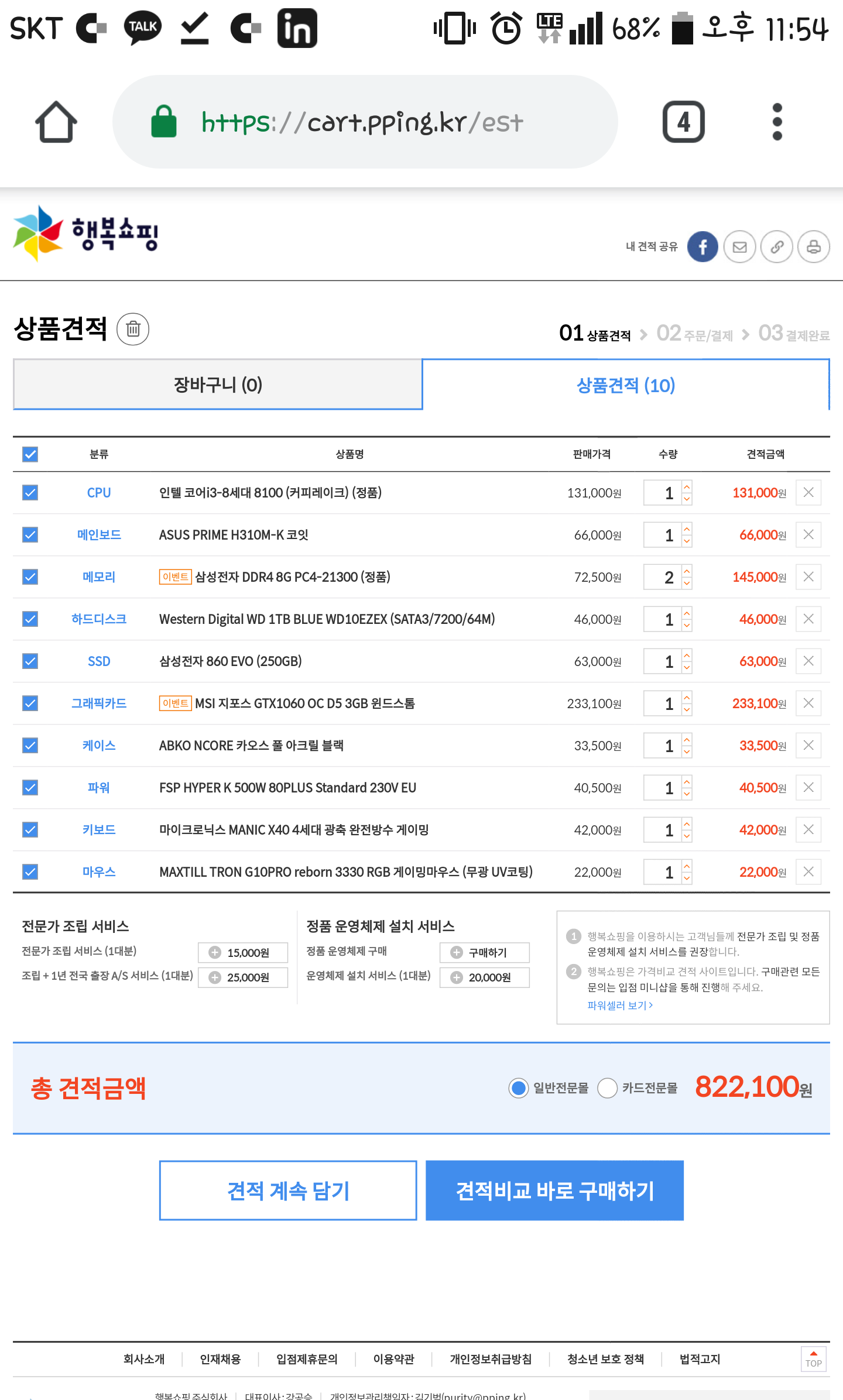Click the quantity stepper for 키보드
843x1400 pixels.
(687, 830)
